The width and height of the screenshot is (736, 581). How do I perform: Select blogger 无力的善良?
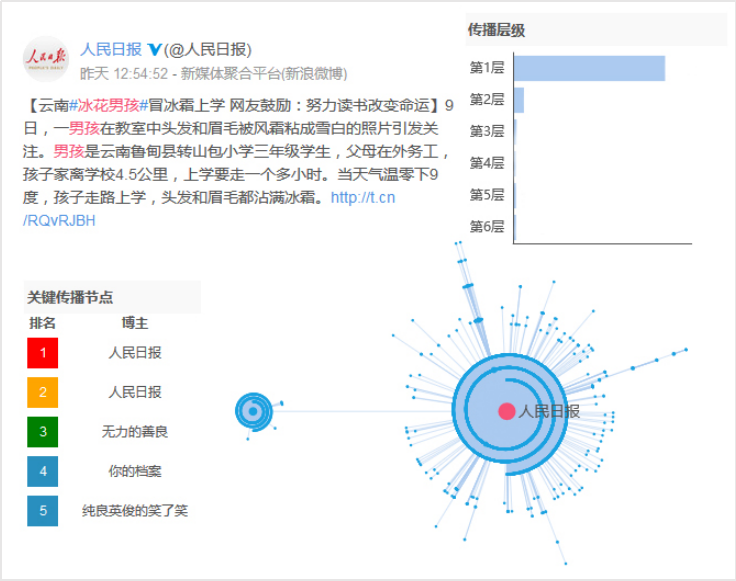tap(135, 432)
